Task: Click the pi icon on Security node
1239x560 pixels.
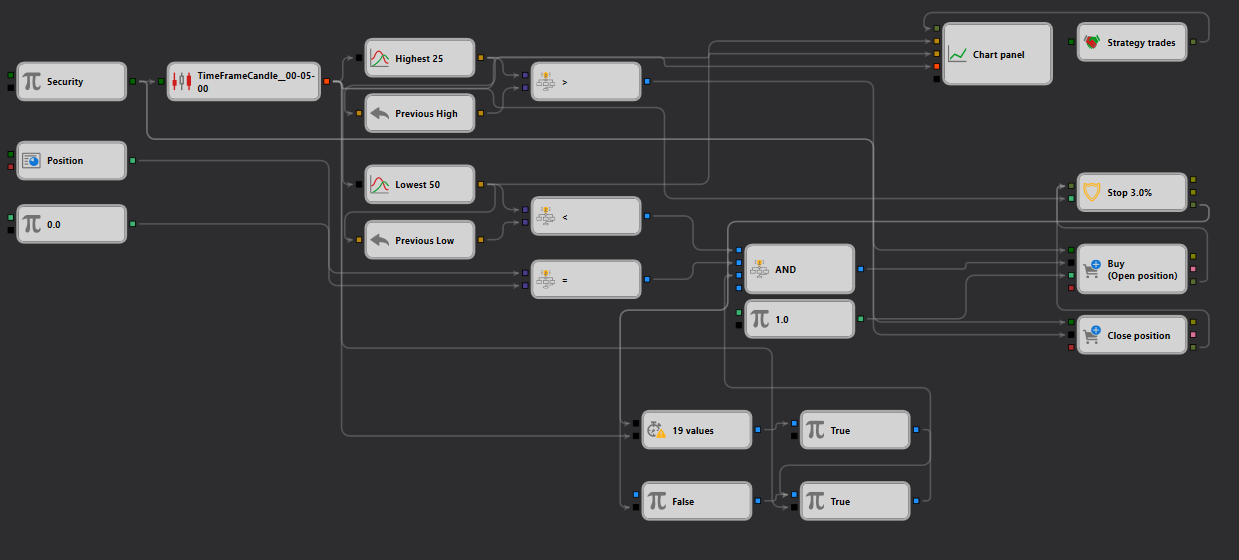Action: pos(31,82)
